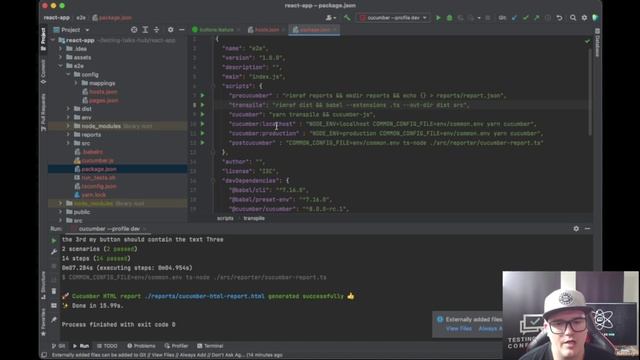Switch to the hosts.json editor tab
The image size is (640, 360).
[267, 30]
